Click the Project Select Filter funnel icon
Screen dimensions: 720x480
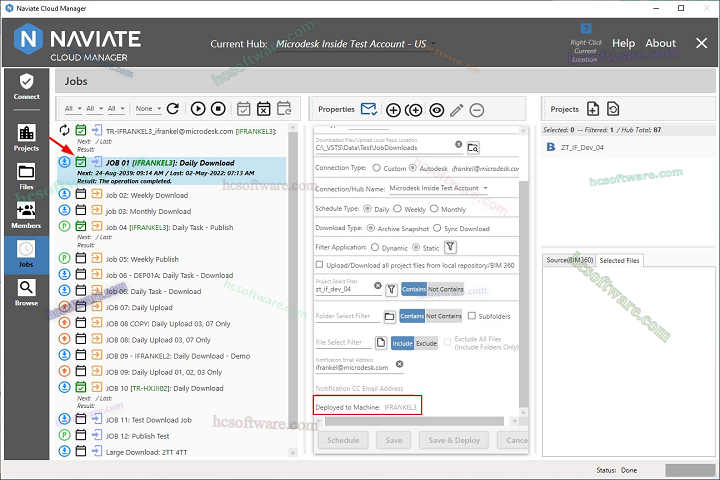click(391, 289)
